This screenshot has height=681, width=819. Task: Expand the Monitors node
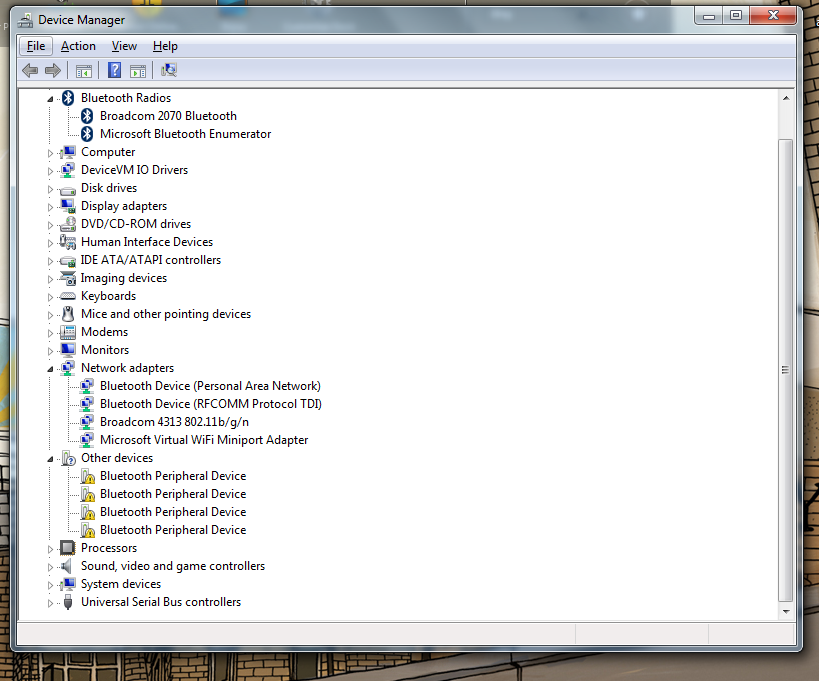point(51,351)
